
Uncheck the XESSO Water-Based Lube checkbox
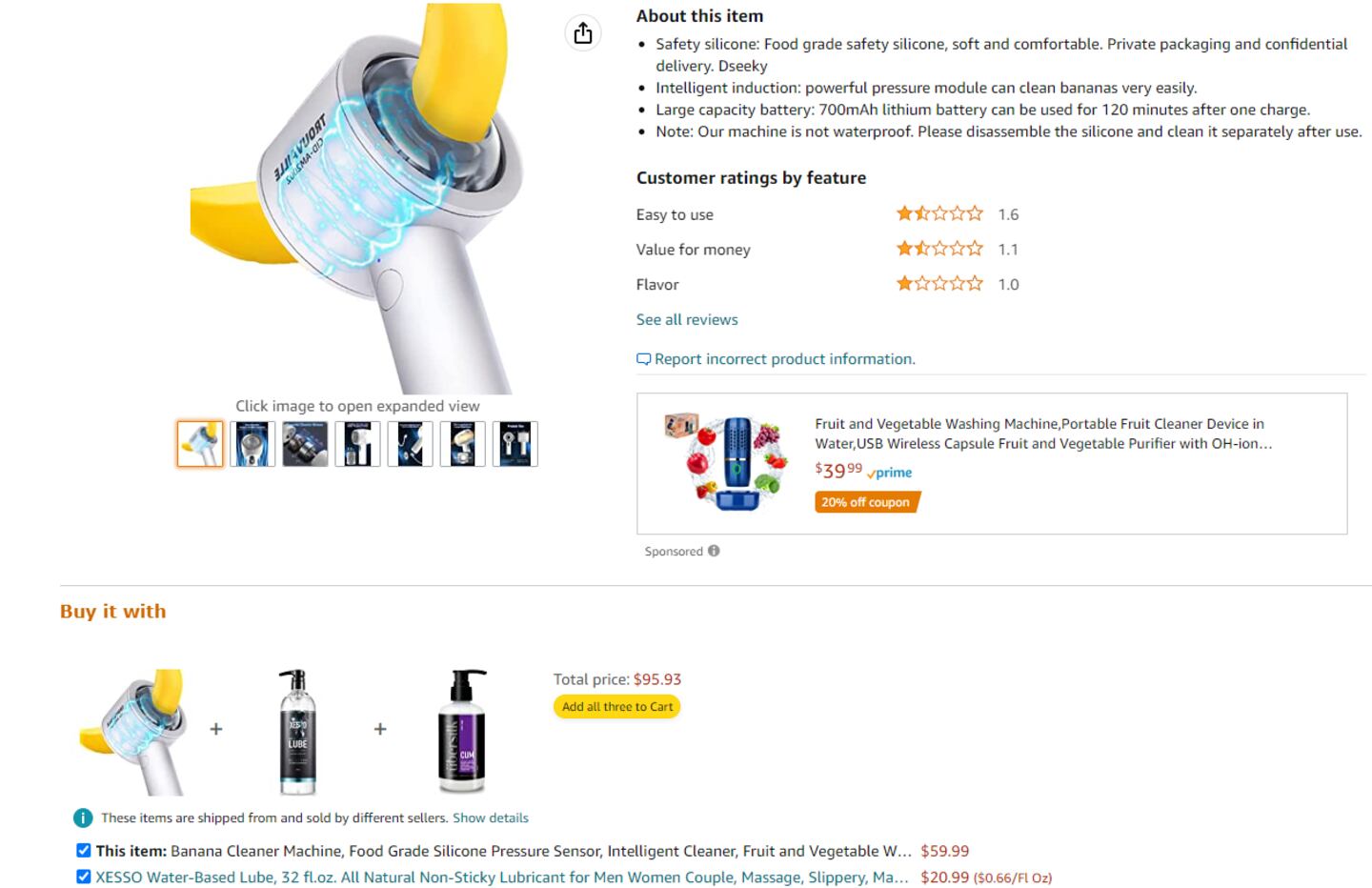[84, 877]
